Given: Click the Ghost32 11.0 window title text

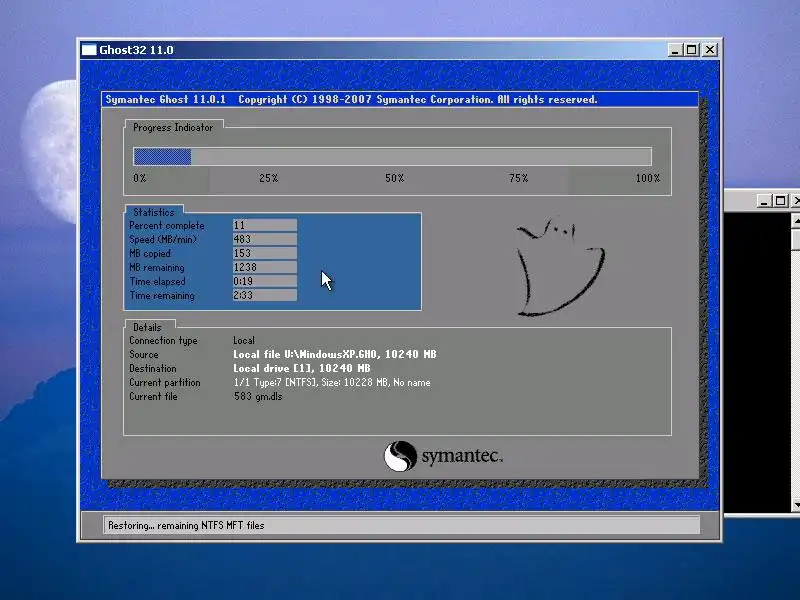Looking at the screenshot, I should tap(136, 50).
